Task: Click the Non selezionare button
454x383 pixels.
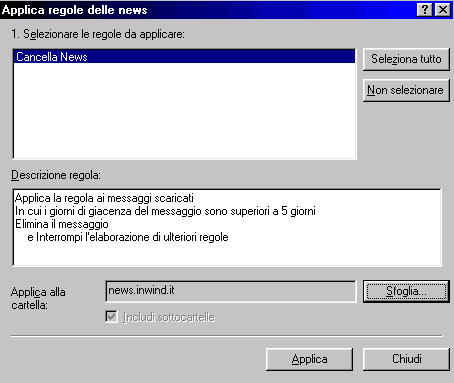Action: pos(406,90)
